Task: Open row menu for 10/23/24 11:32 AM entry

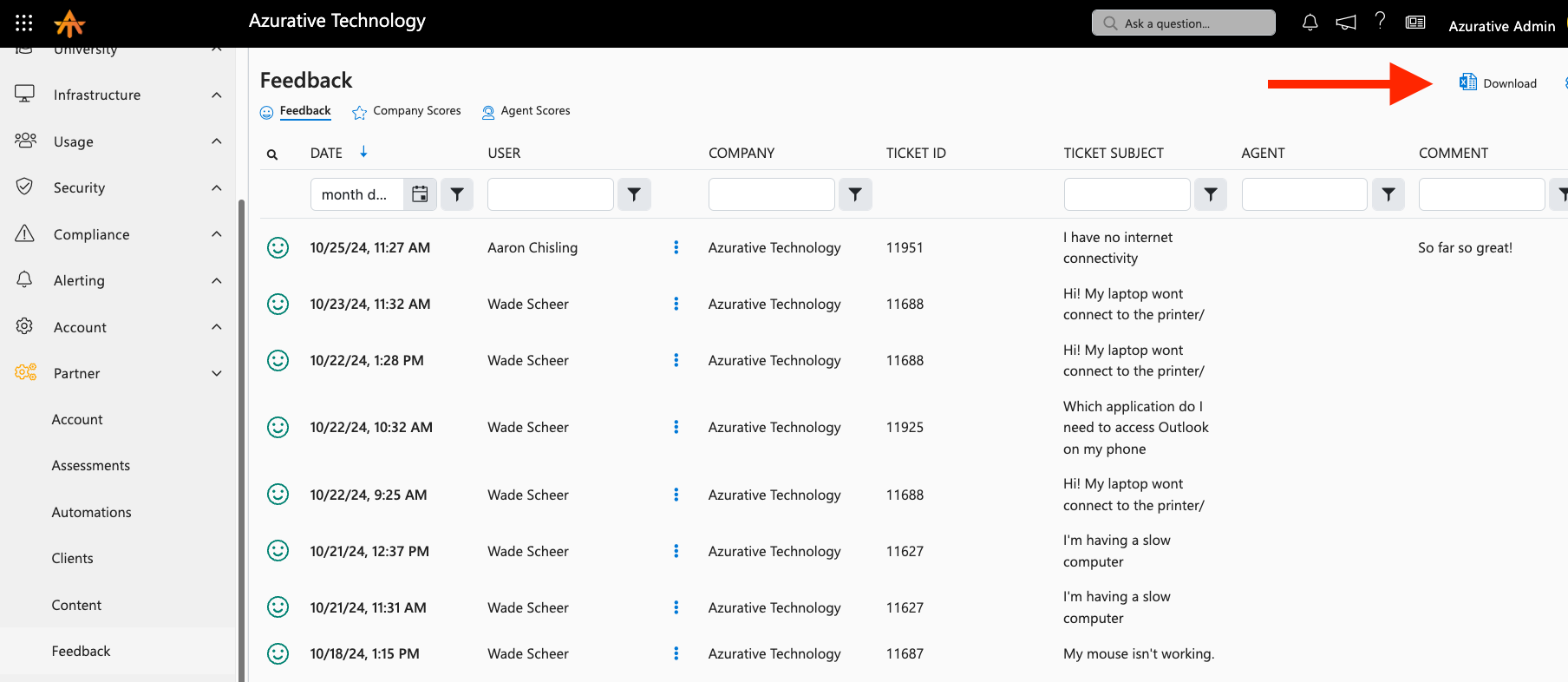Action: click(x=676, y=304)
